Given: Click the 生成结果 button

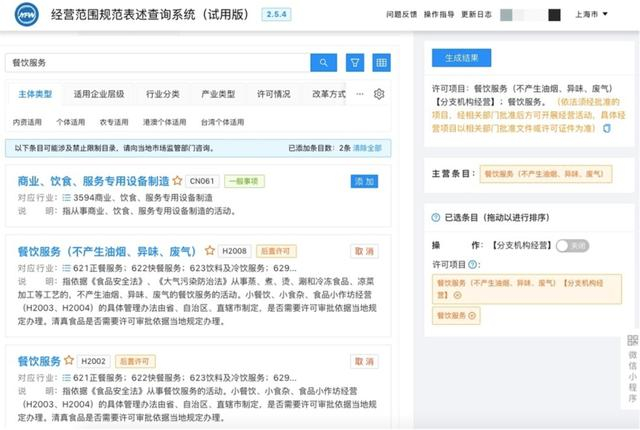Looking at the screenshot, I should click(462, 58).
